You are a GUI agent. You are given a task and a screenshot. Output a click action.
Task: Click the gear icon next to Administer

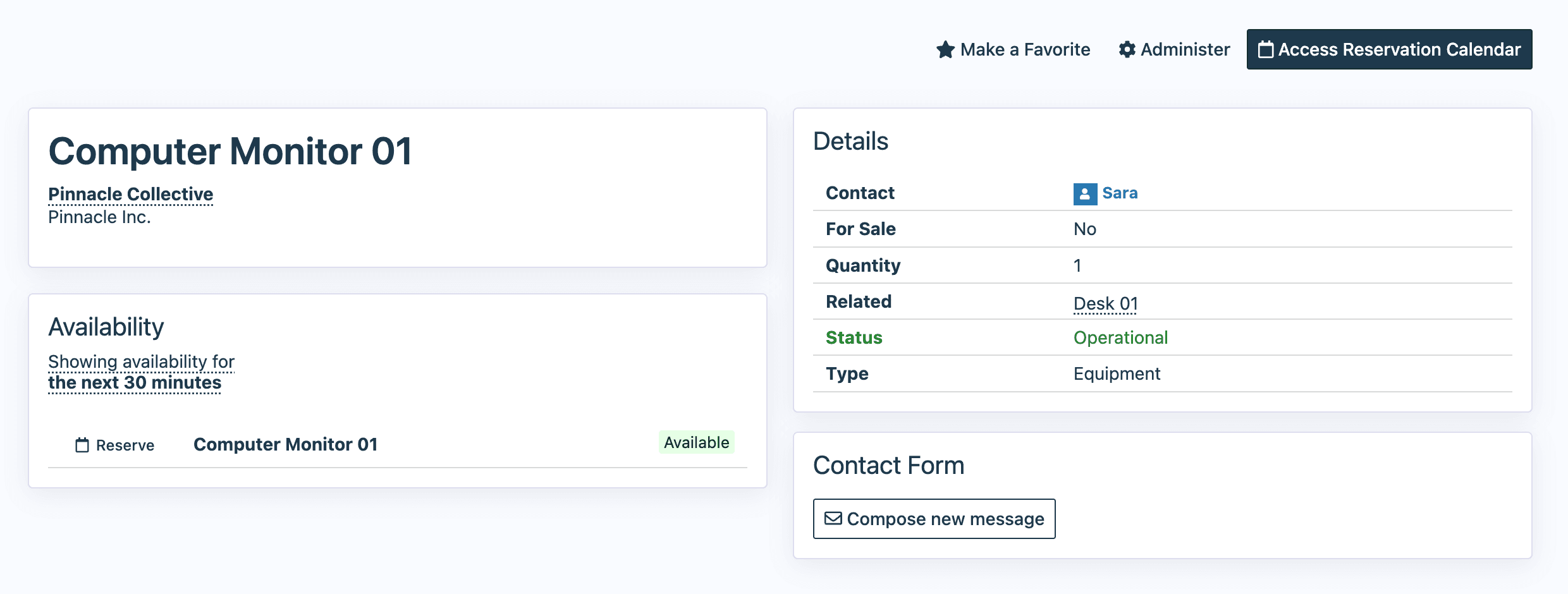point(1127,49)
